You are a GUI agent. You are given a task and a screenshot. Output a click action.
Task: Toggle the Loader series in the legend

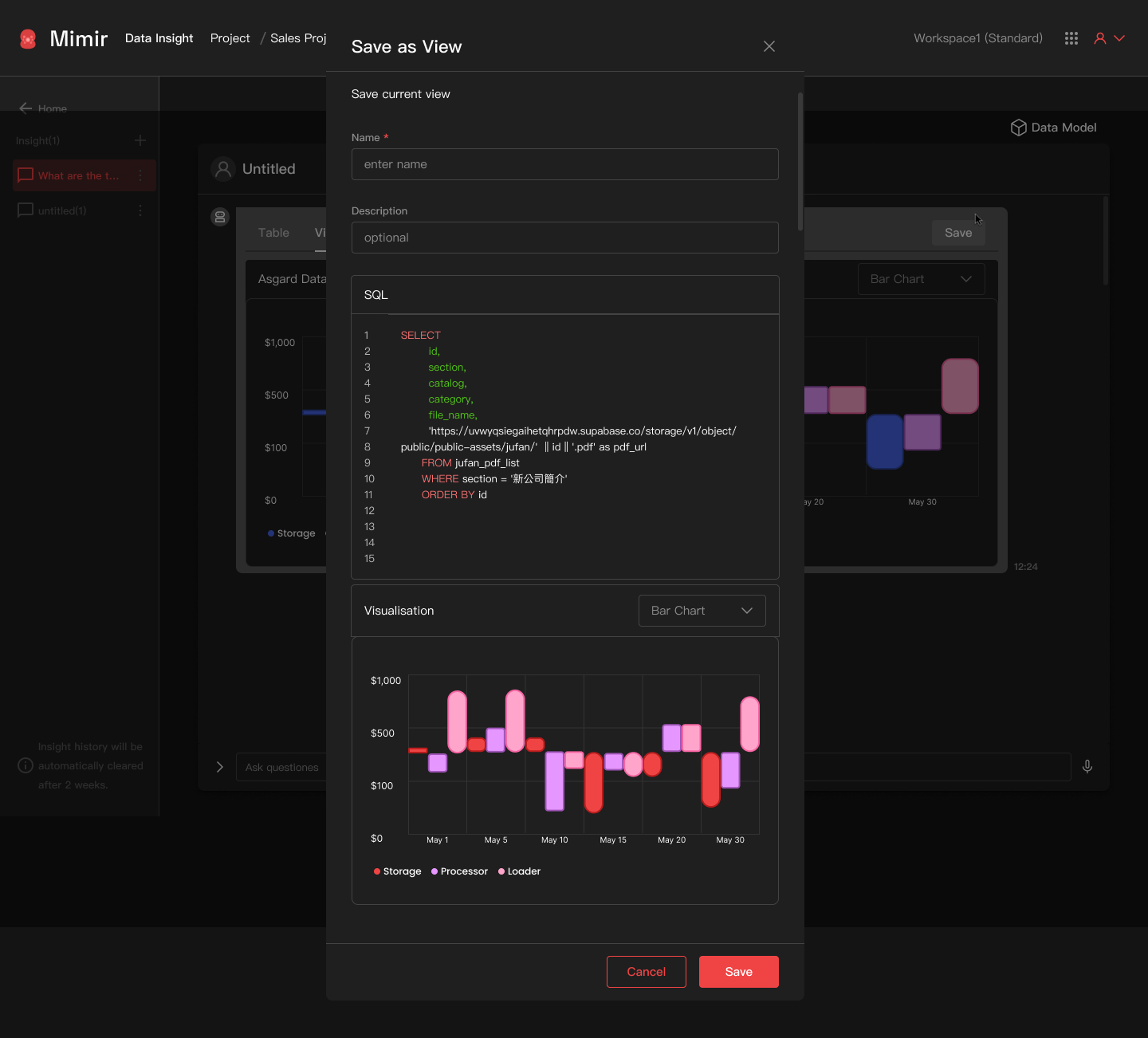pos(519,871)
